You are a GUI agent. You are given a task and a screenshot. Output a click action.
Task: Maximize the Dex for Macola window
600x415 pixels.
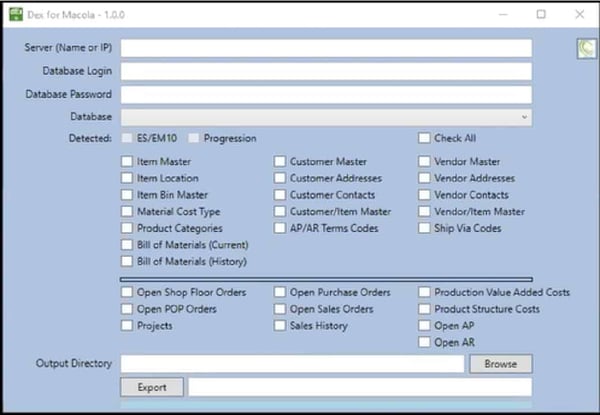(541, 15)
